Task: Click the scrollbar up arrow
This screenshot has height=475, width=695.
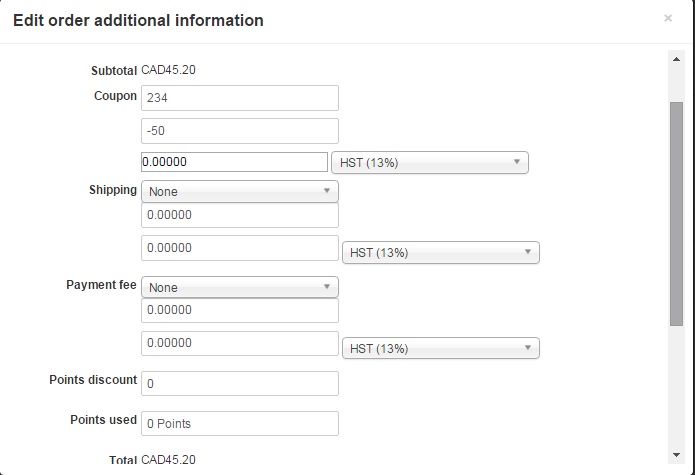Action: pyautogui.click(x=676, y=58)
